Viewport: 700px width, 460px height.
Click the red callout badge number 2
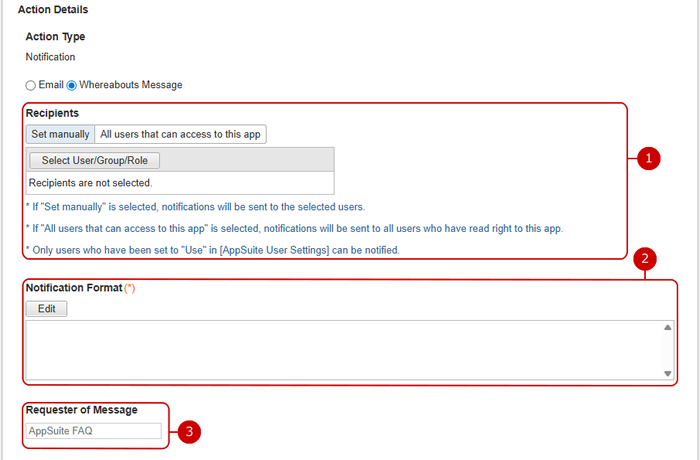click(646, 259)
